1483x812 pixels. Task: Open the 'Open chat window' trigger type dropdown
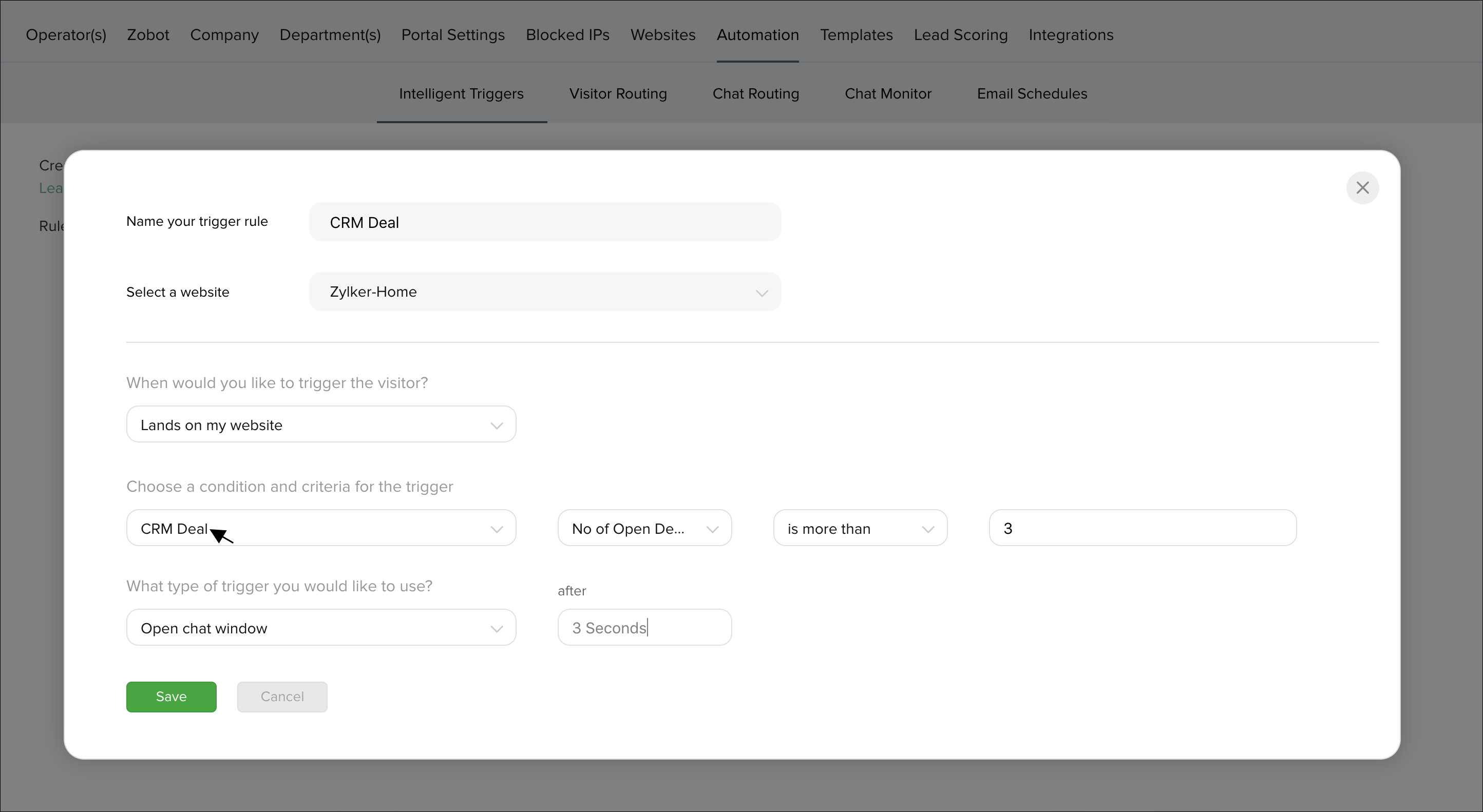pos(321,628)
